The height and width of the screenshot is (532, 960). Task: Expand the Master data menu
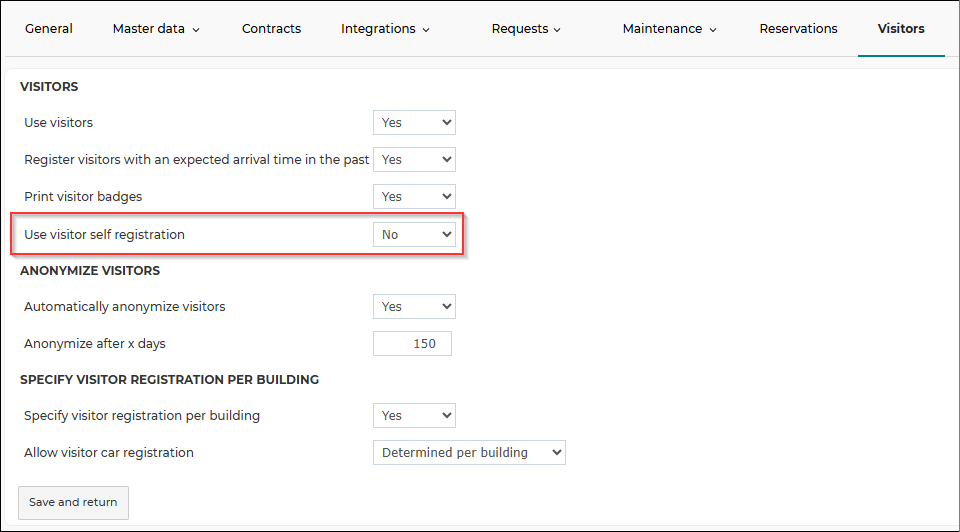[x=156, y=29]
